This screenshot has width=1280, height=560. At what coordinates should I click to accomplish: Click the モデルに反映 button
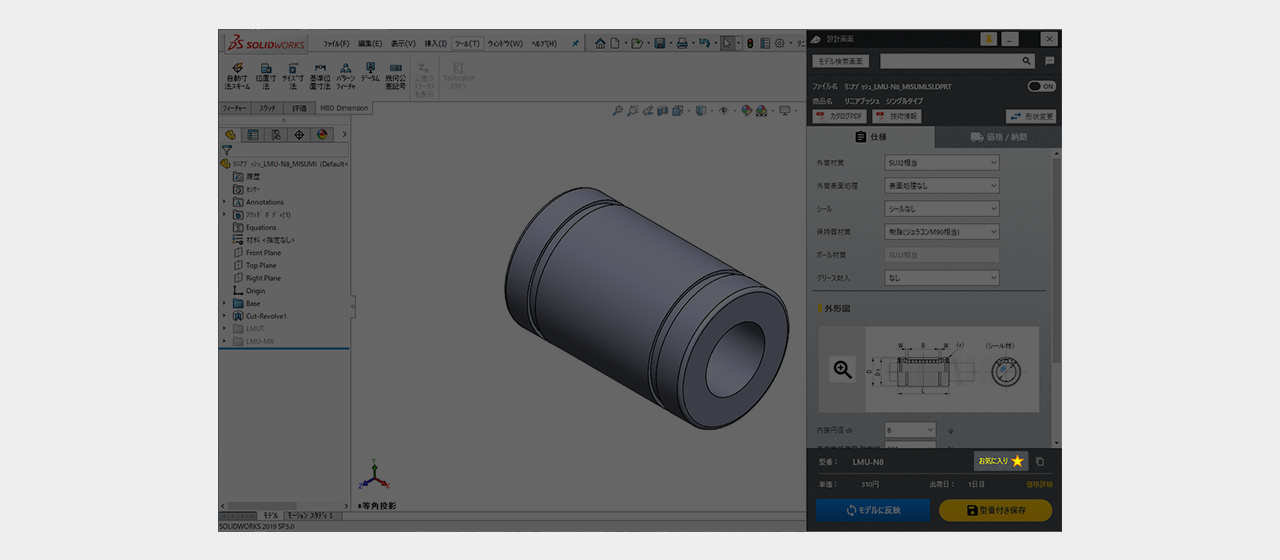(873, 510)
